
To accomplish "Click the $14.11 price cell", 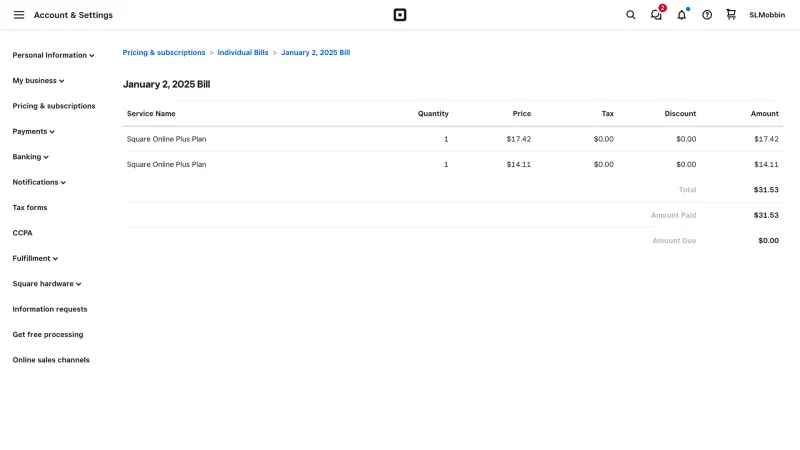I will tap(518, 164).
